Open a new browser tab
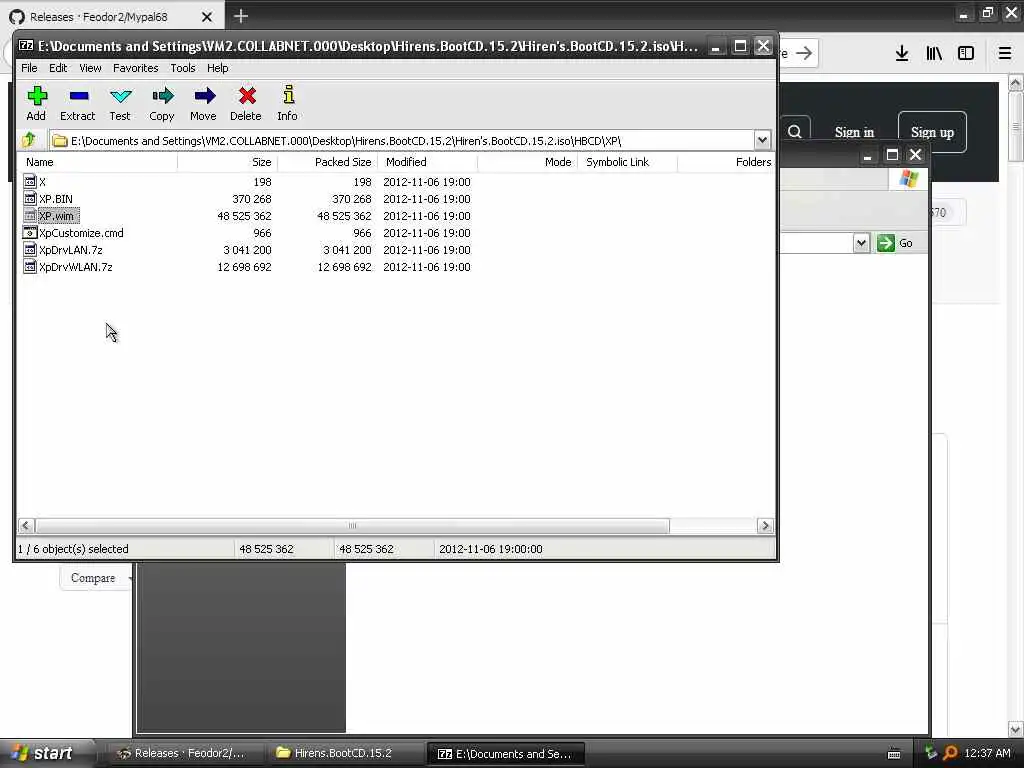Viewport: 1024px width, 768px height. [x=241, y=16]
